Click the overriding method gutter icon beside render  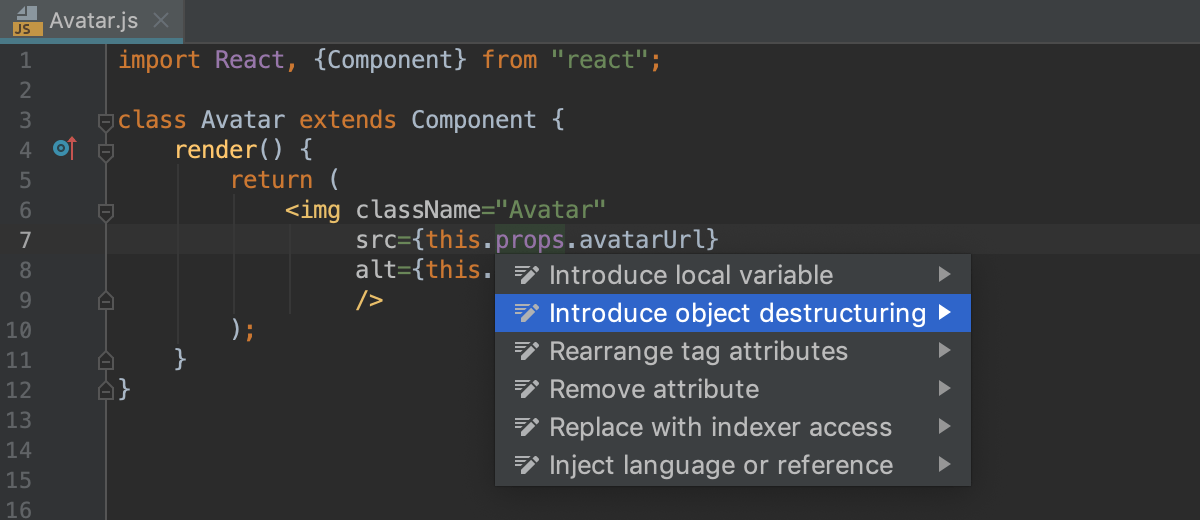pos(64,150)
